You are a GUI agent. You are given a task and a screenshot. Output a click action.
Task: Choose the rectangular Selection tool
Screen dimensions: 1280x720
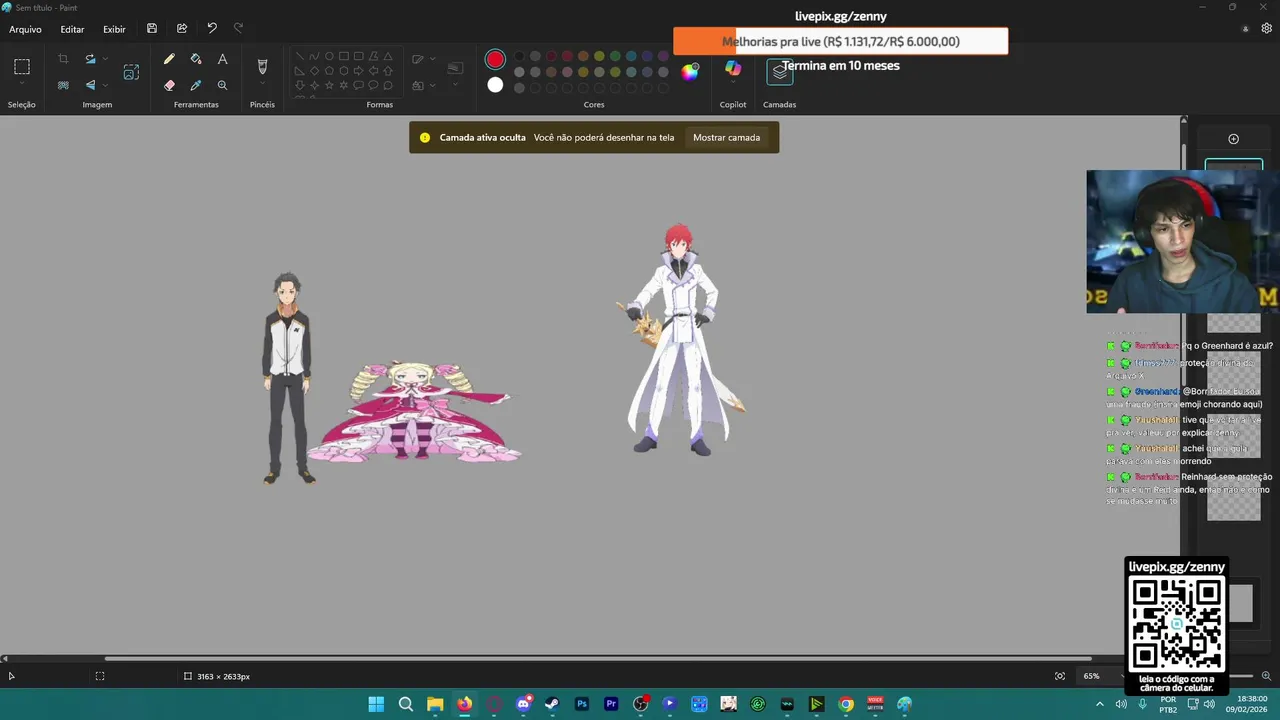coord(21,67)
